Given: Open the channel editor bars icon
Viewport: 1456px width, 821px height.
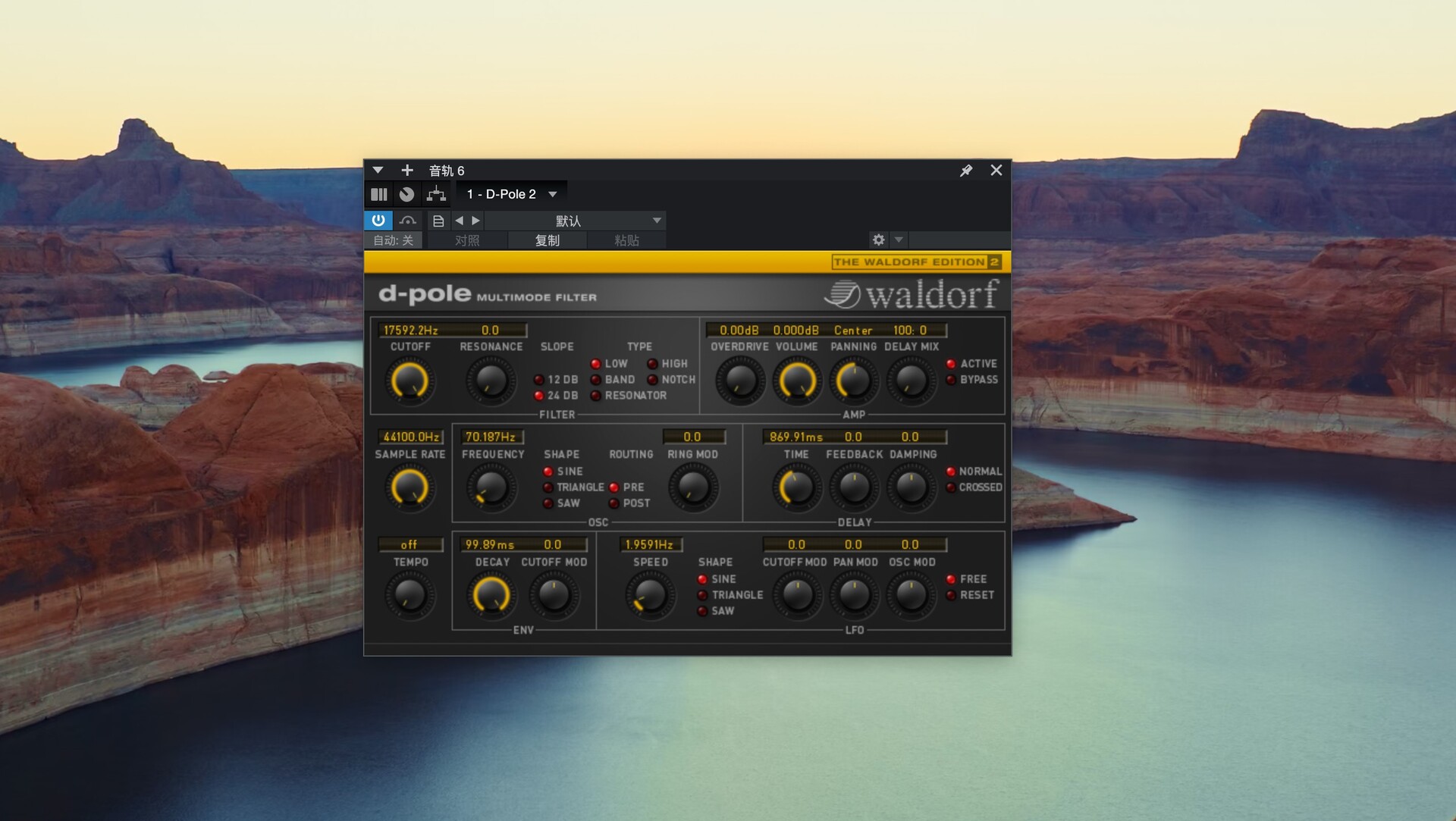Looking at the screenshot, I should [379, 195].
